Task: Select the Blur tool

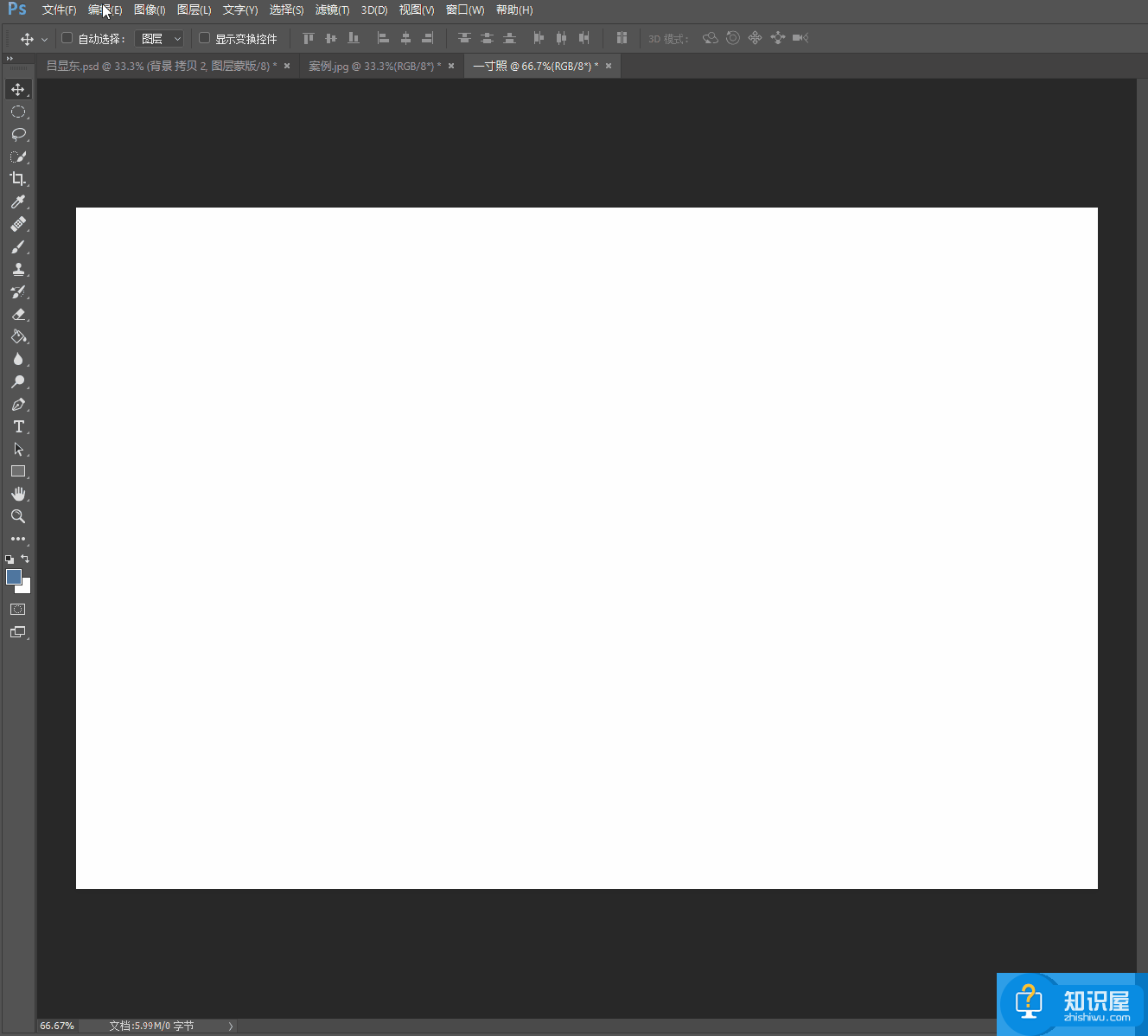Action: click(18, 359)
